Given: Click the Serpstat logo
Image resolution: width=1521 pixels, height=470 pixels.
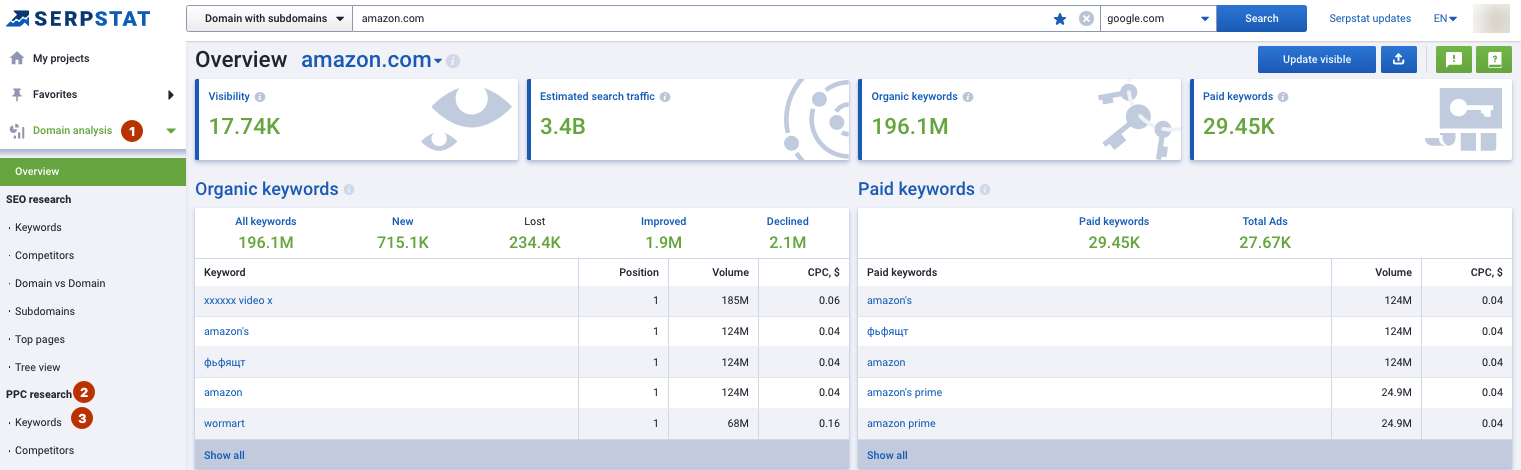Looking at the screenshot, I should pyautogui.click(x=78, y=18).
